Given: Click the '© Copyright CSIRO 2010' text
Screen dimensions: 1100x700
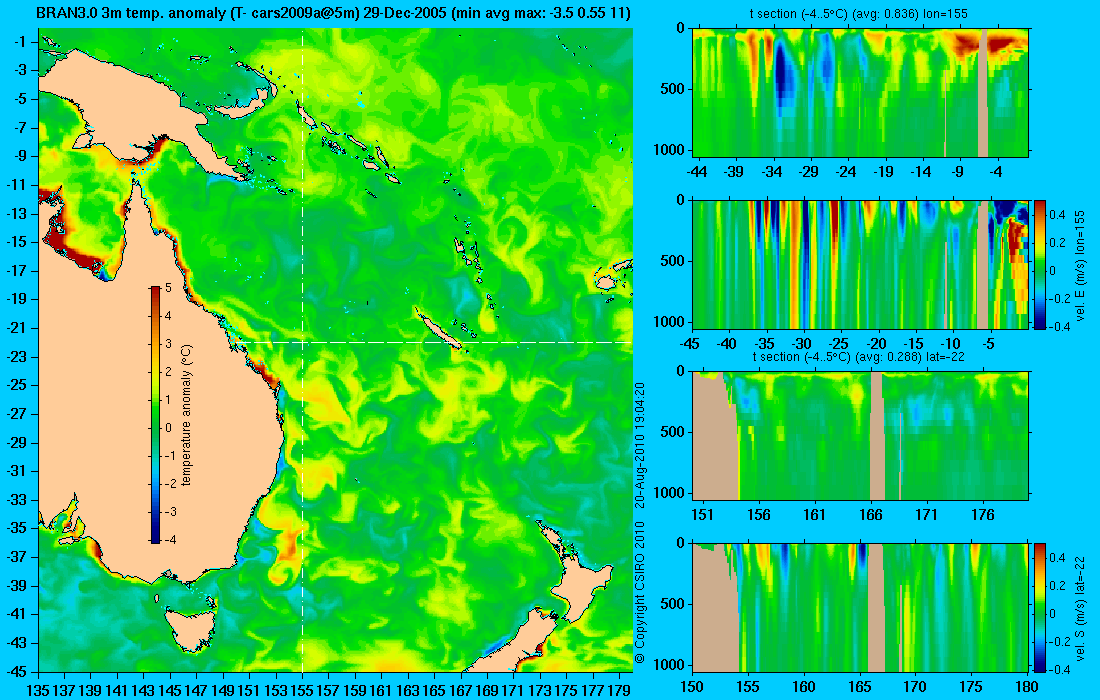Looking at the screenshot, I should [x=639, y=593].
